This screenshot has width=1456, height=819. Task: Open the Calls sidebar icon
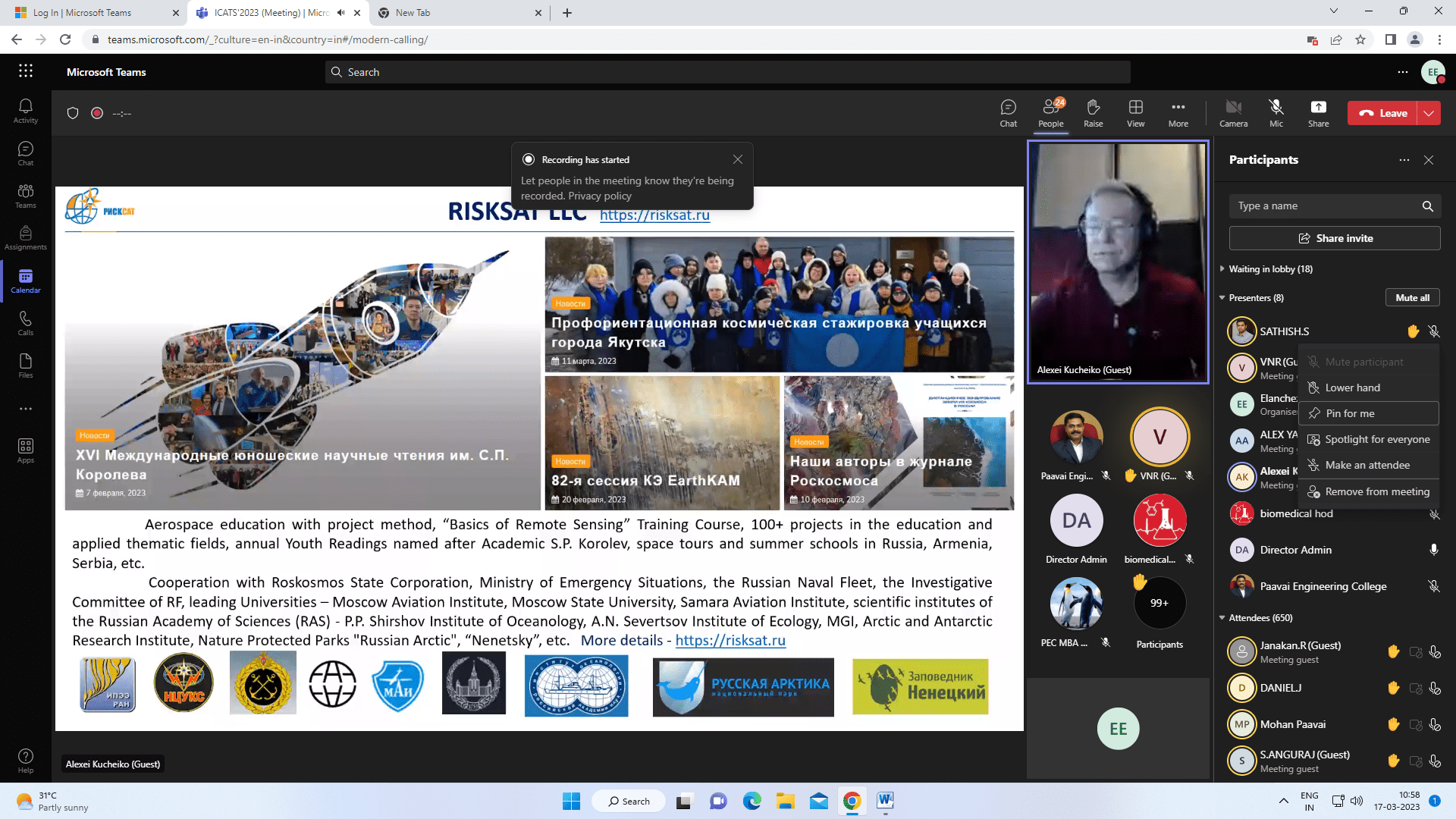coord(25,323)
